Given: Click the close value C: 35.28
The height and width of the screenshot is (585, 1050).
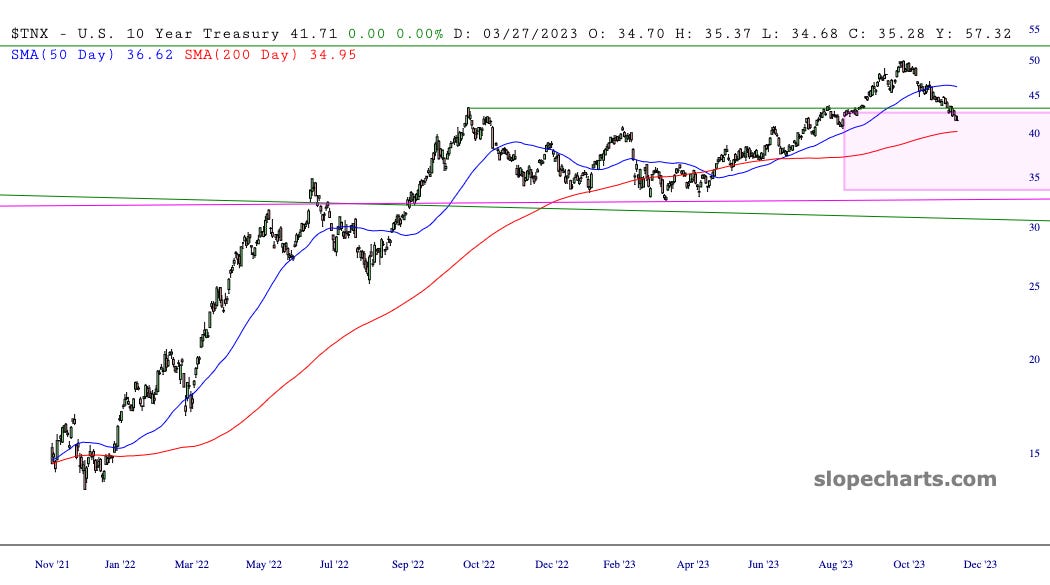Looking at the screenshot, I should 887,33.
